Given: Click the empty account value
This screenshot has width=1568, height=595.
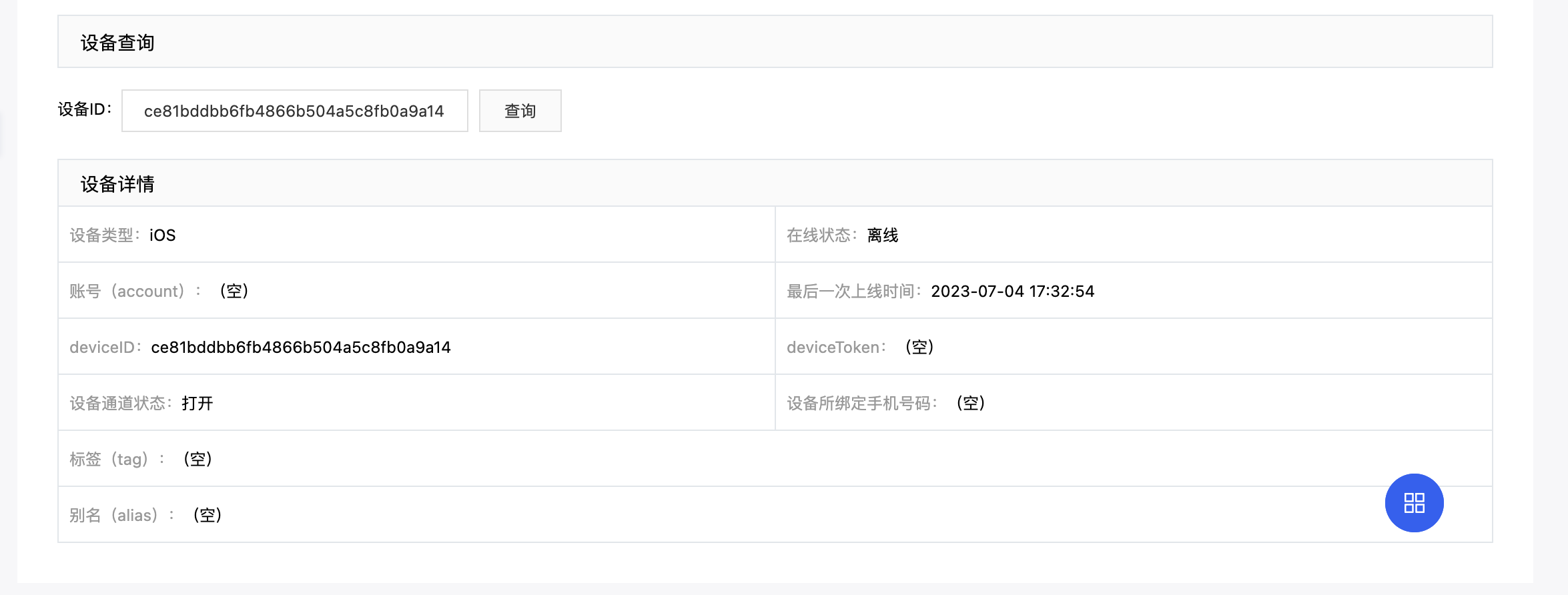Looking at the screenshot, I should [234, 291].
